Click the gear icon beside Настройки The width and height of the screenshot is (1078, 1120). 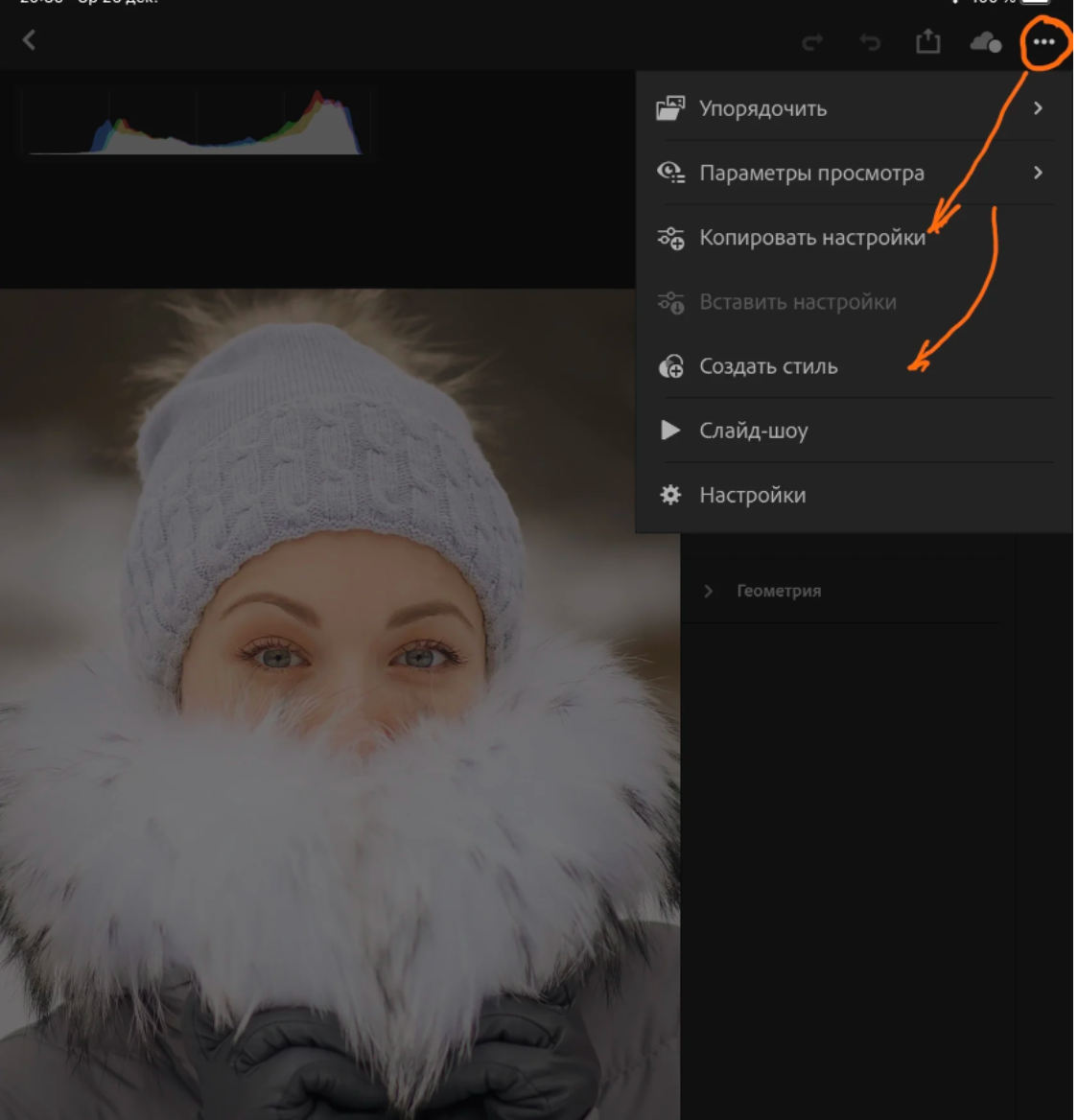670,495
